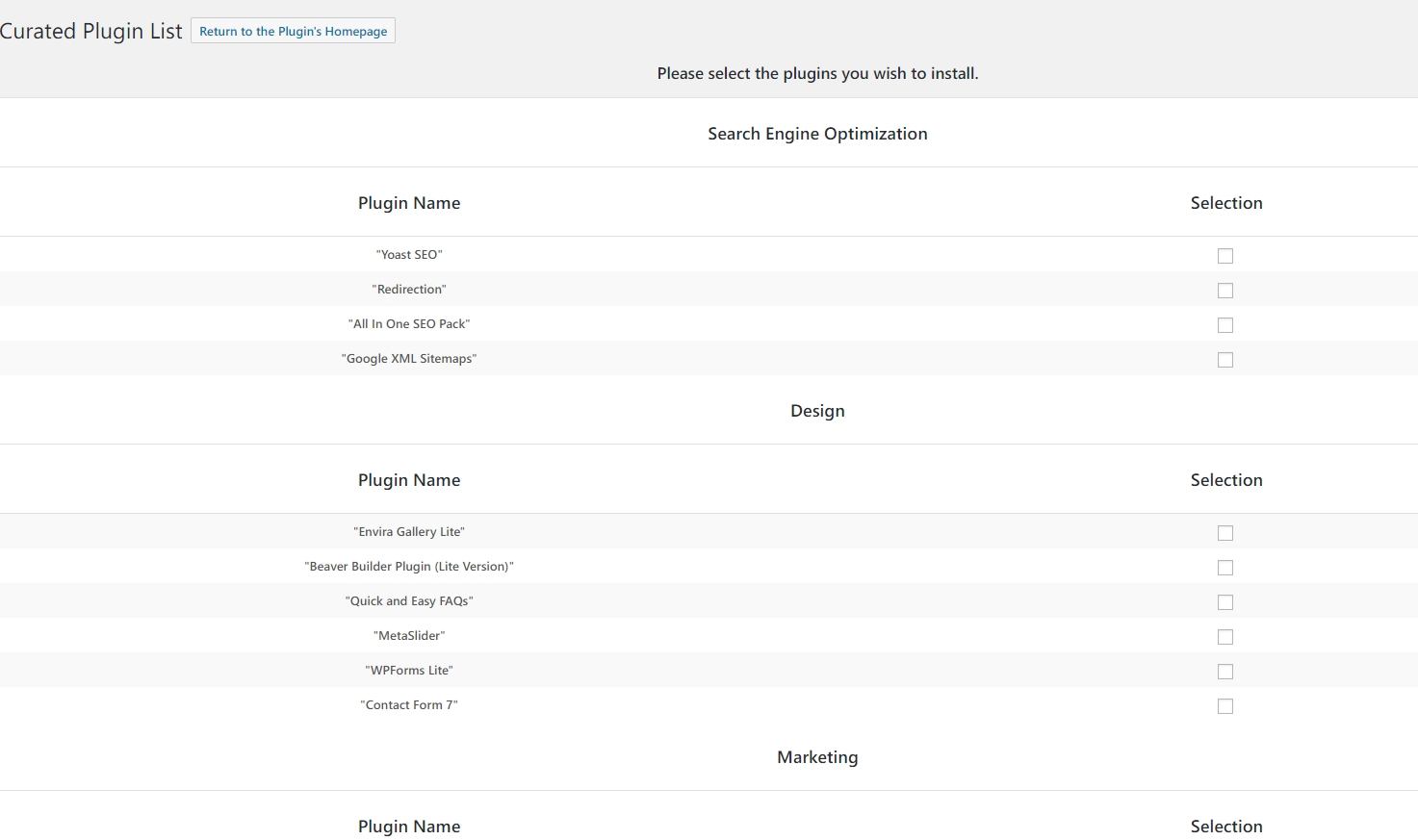The image size is (1418, 840).
Task: Tick the All In One SEO Pack checkbox
Action: point(1225,325)
